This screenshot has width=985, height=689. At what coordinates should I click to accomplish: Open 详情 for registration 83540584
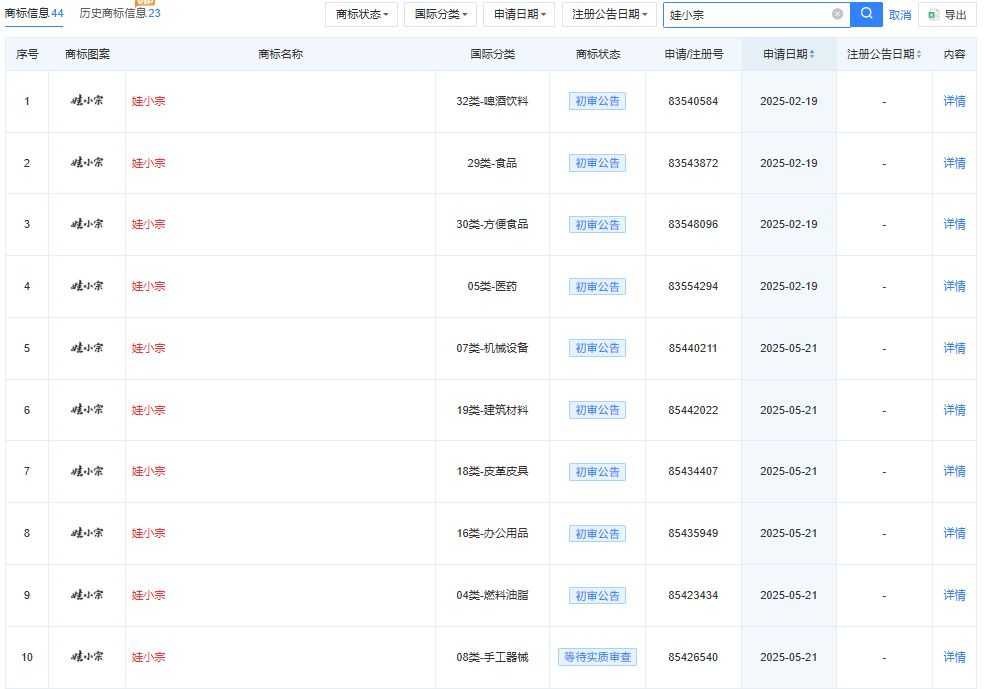pyautogui.click(x=954, y=101)
